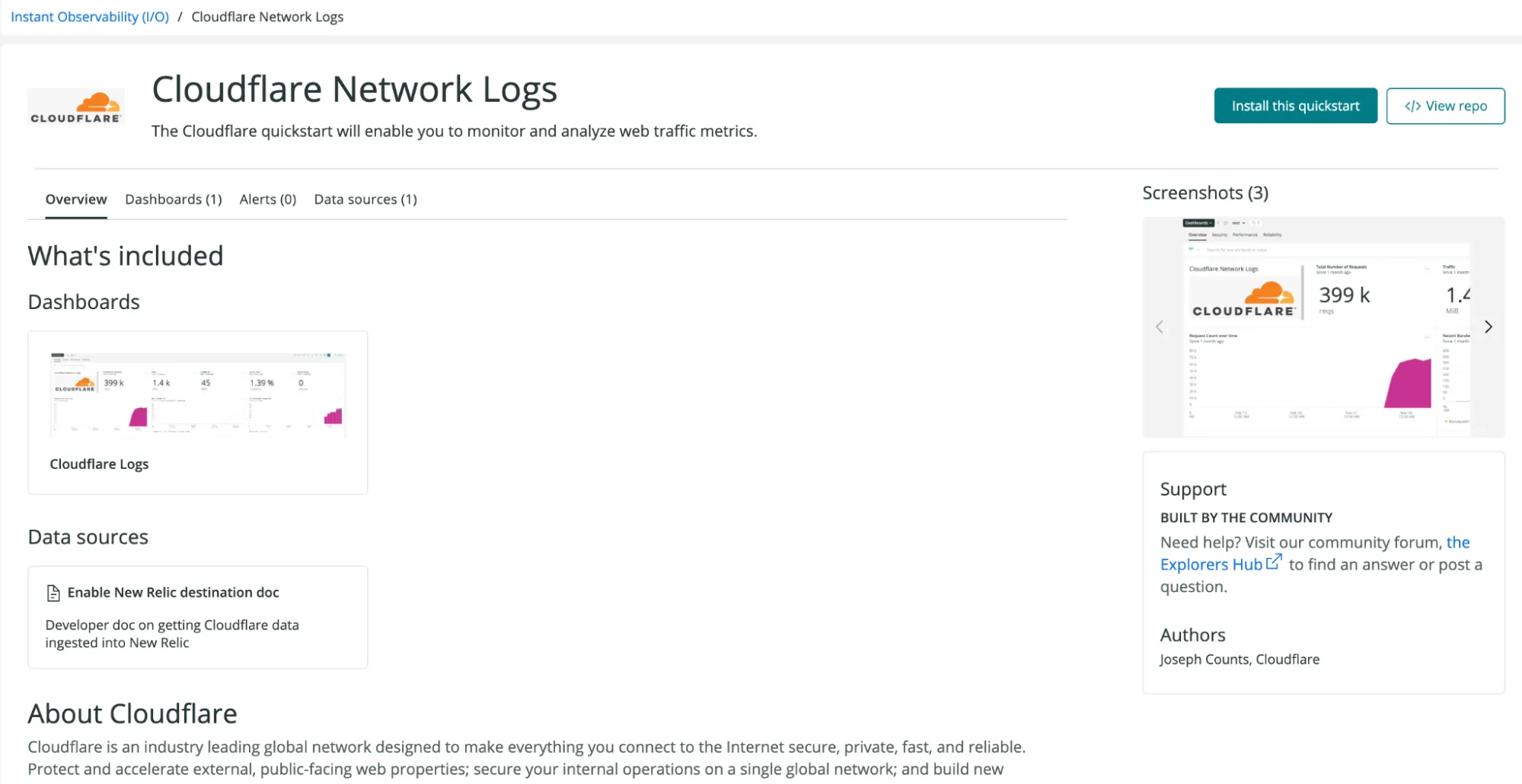1522x784 pixels.
Task: Open the Enable New Relic destination doc card
Action: click(197, 617)
